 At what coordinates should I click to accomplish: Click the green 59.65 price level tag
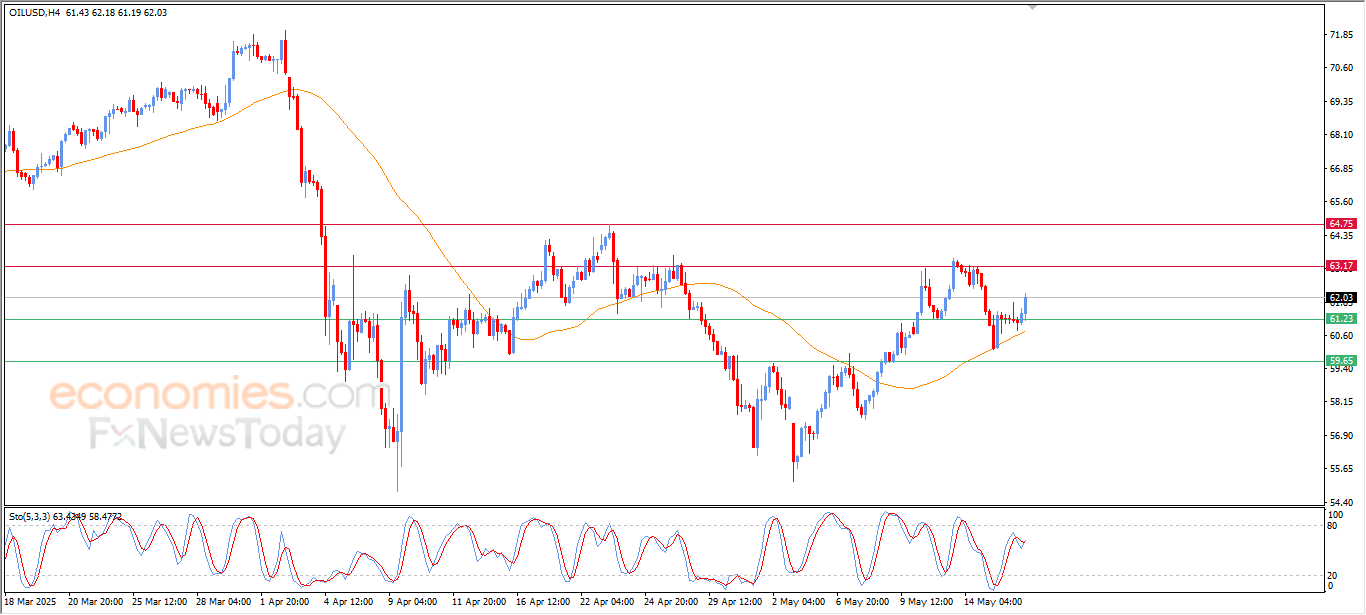tap(1341, 360)
